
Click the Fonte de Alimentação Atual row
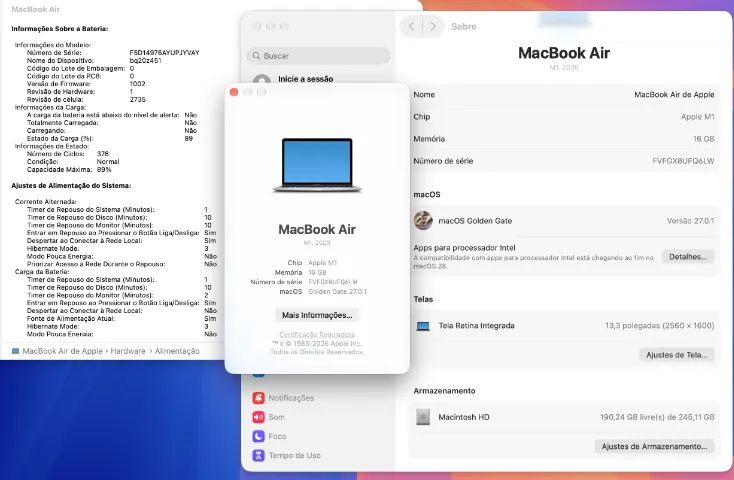coord(122,318)
